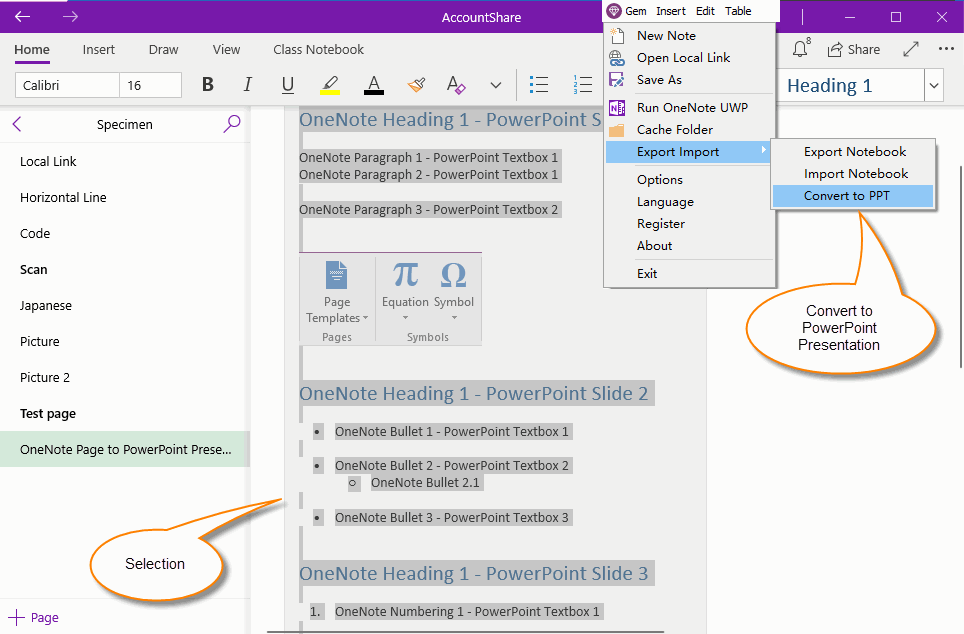Add a new page with + Page
The image size is (964, 634).
click(34, 617)
